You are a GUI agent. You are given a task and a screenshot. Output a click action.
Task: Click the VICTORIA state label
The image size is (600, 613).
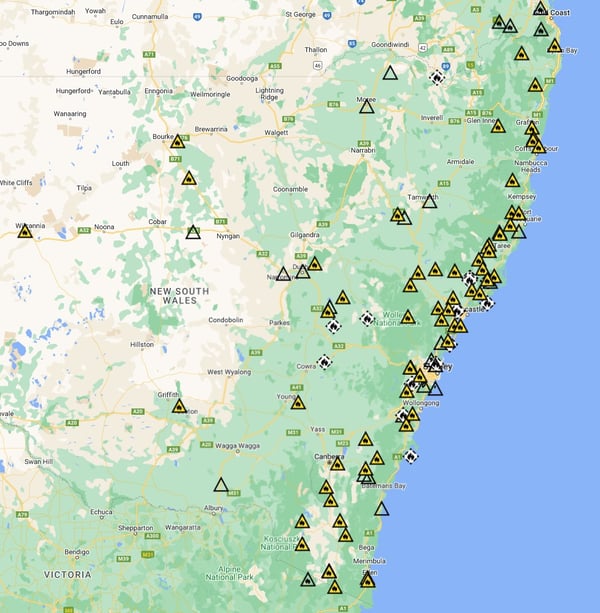point(68,574)
